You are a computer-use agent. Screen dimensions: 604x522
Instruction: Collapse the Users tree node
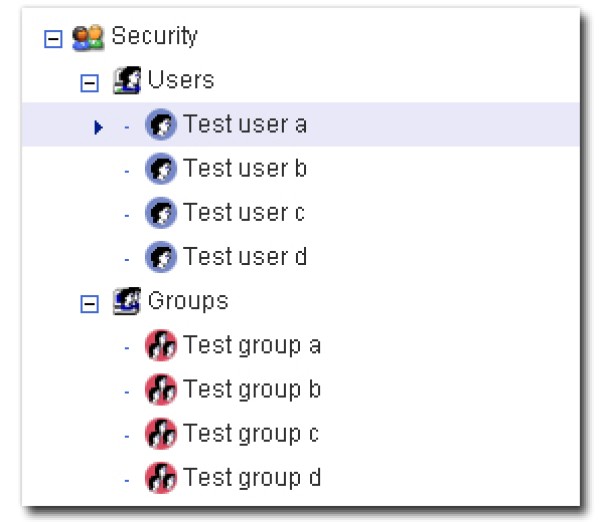point(90,82)
